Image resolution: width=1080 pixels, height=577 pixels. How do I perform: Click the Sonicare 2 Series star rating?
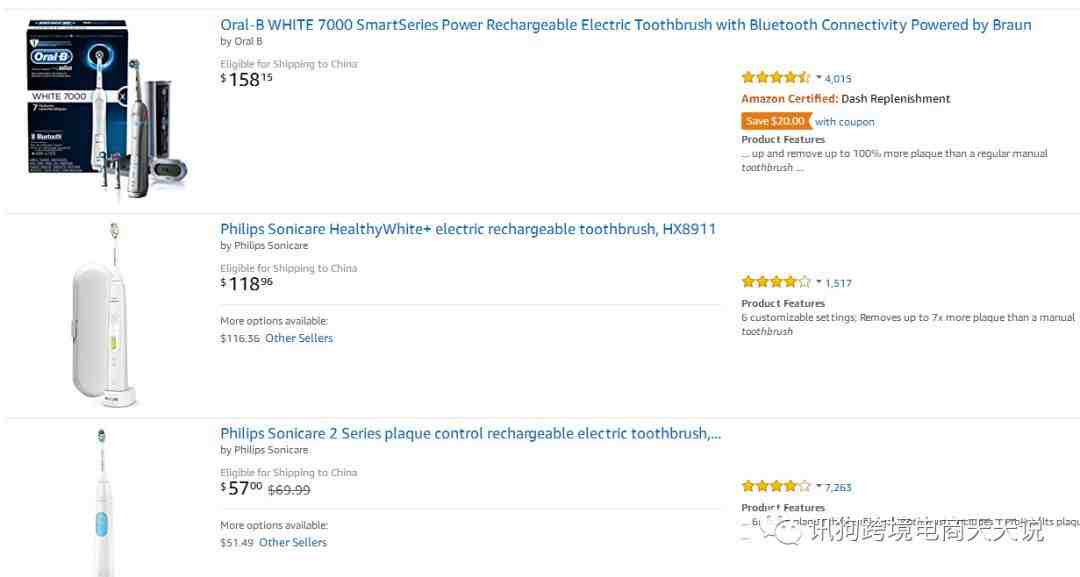coord(775,487)
